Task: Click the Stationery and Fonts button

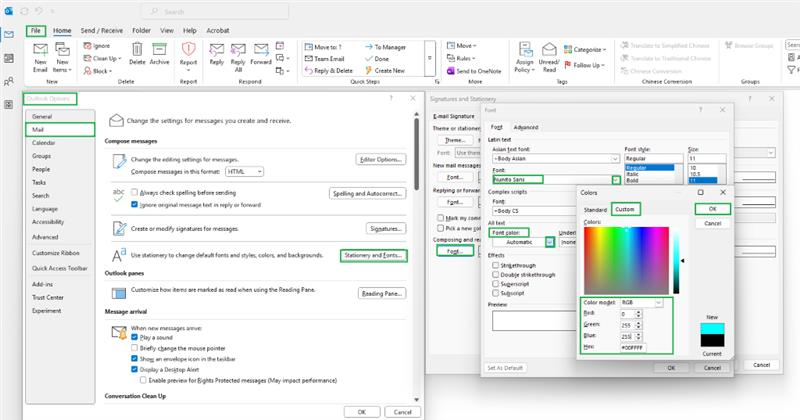Action: 373,255
